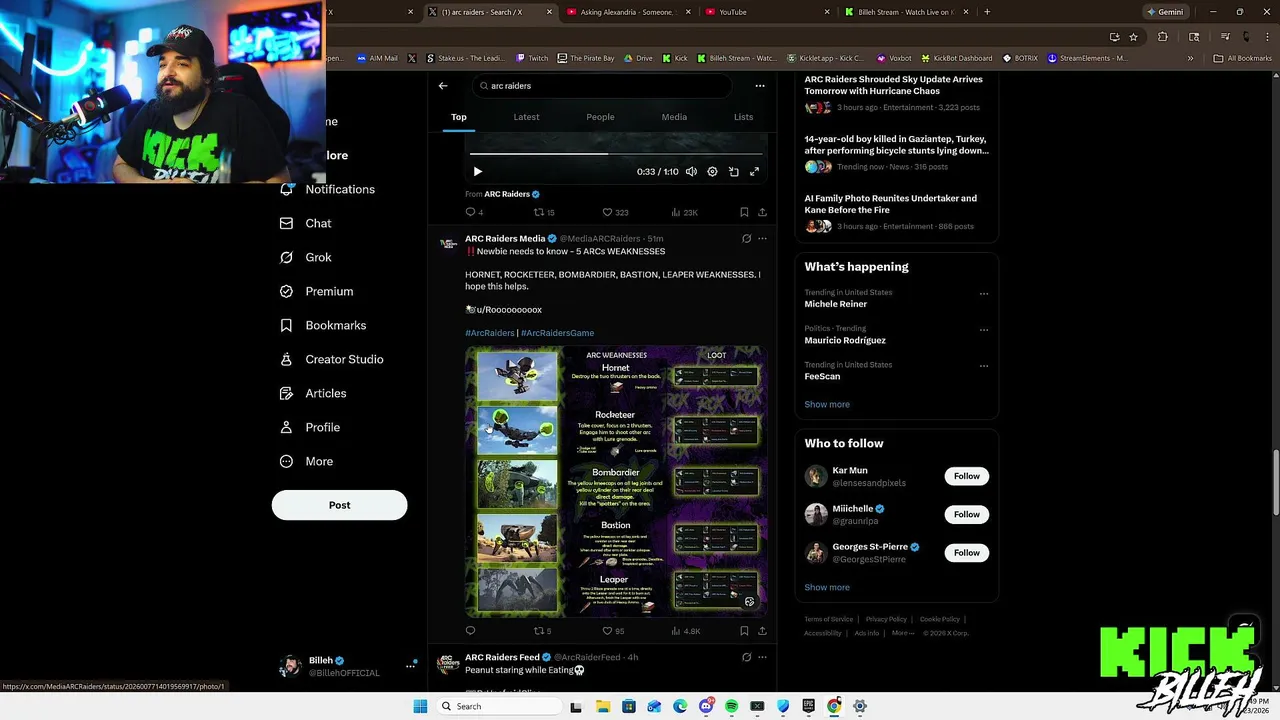The height and width of the screenshot is (720, 1280).
Task: Open video playback settings gear
Action: pos(712,172)
